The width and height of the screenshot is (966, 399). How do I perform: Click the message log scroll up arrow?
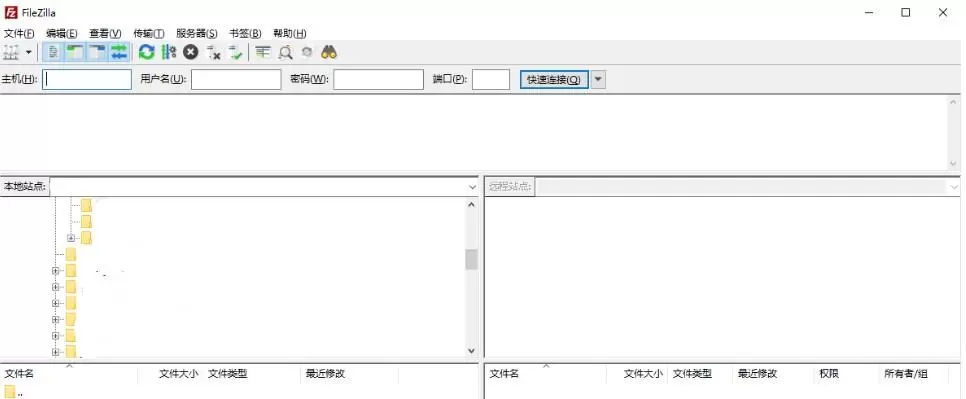coord(953,102)
